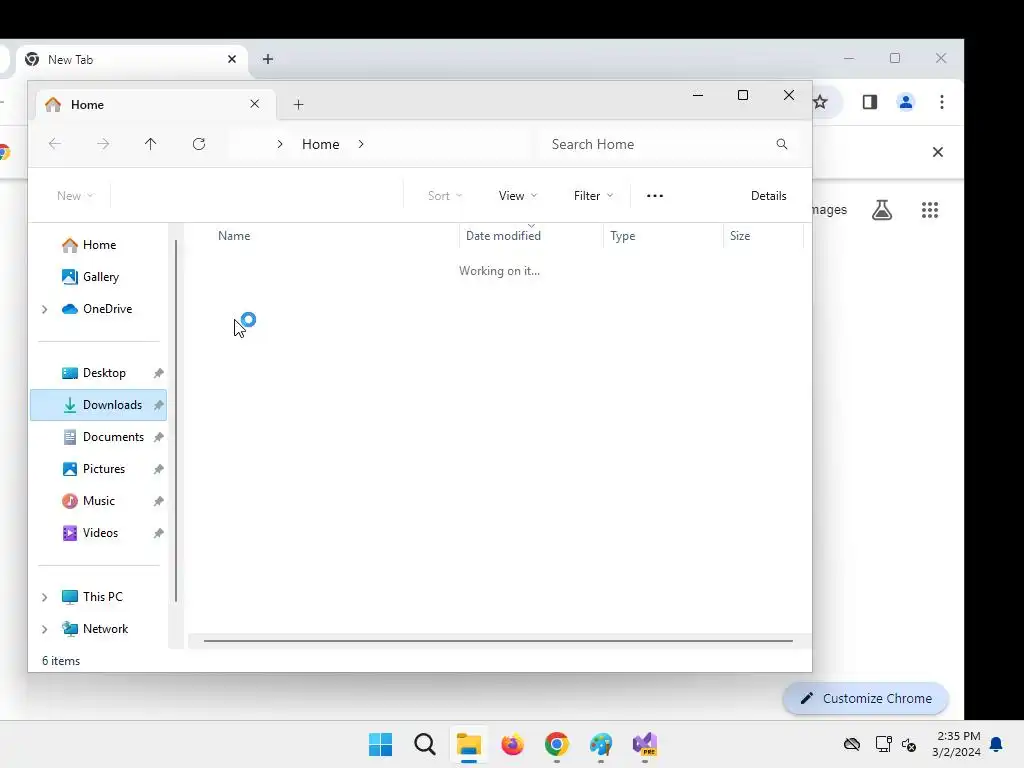Open the Windows Start menu
The image size is (1024, 768).
pyautogui.click(x=380, y=744)
